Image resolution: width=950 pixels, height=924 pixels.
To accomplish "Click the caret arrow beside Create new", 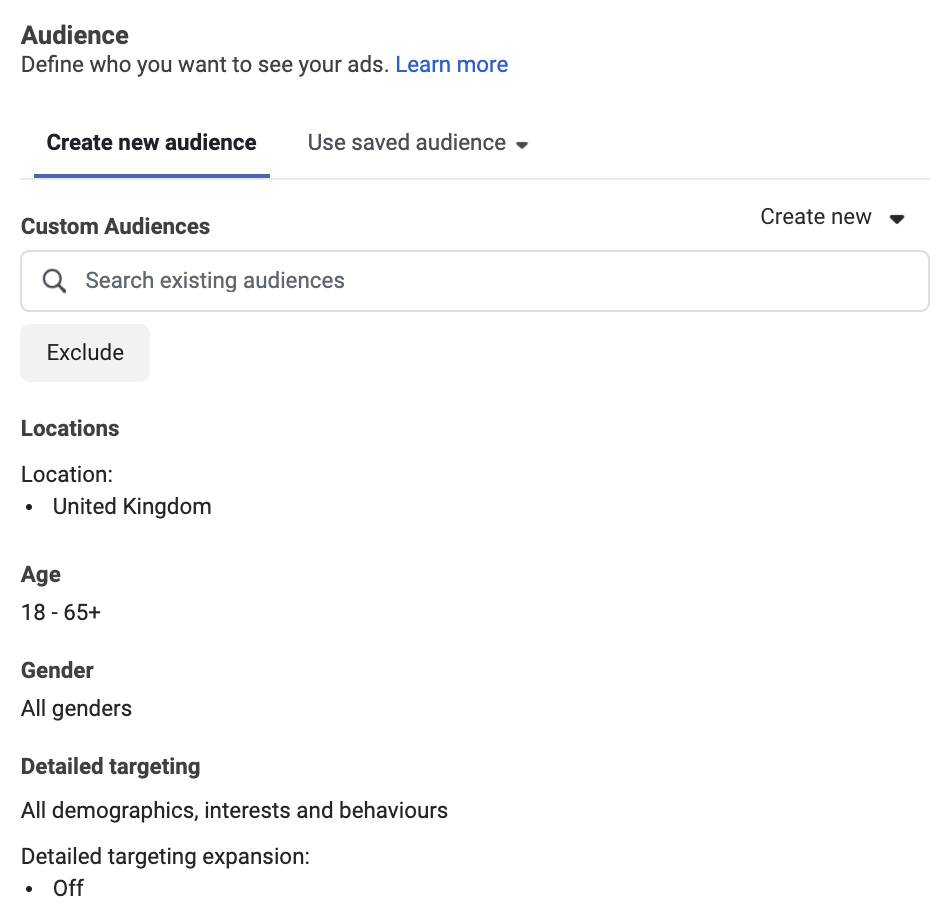I will coord(897,218).
